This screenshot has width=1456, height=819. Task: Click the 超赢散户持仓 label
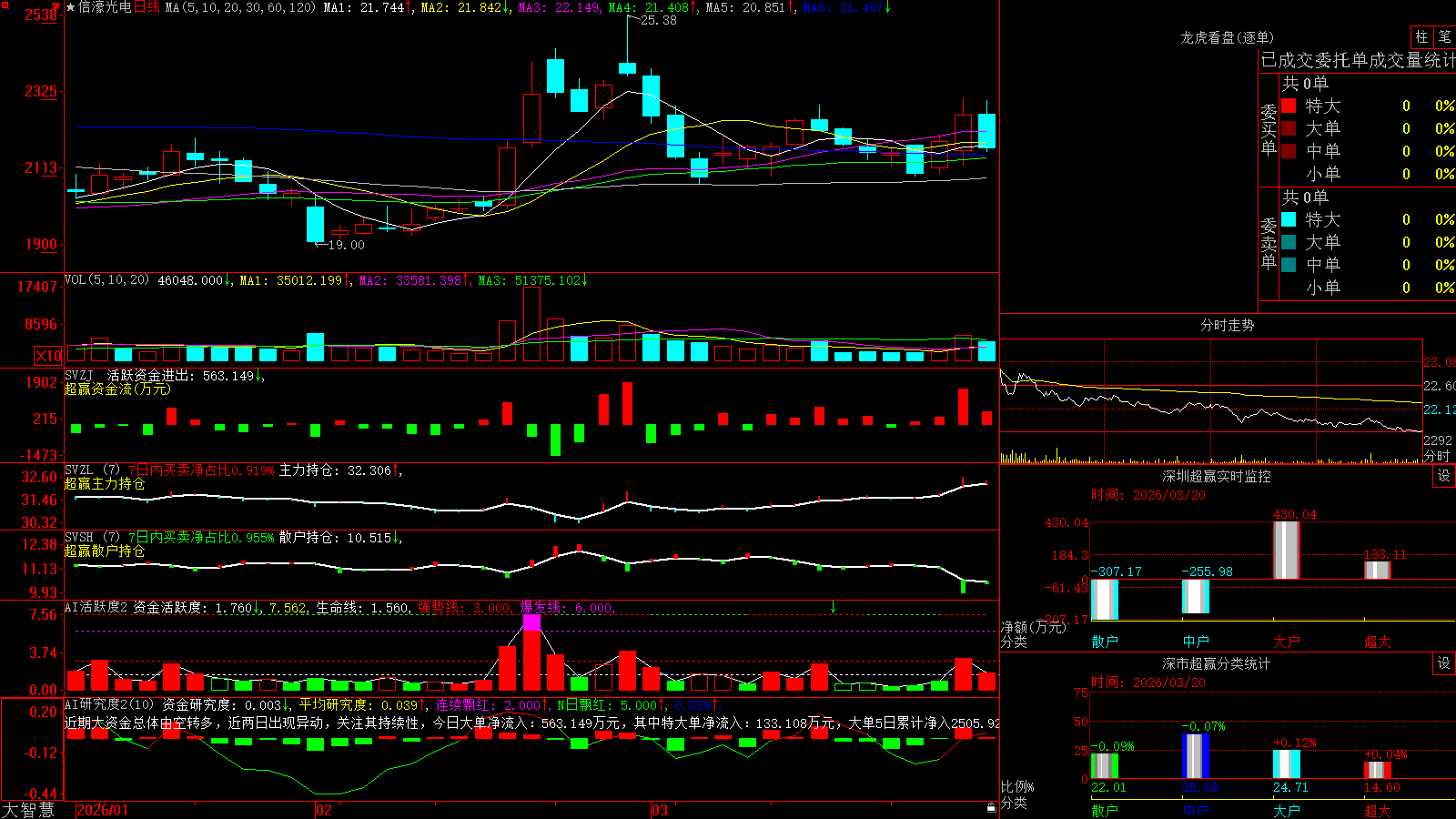pos(105,551)
